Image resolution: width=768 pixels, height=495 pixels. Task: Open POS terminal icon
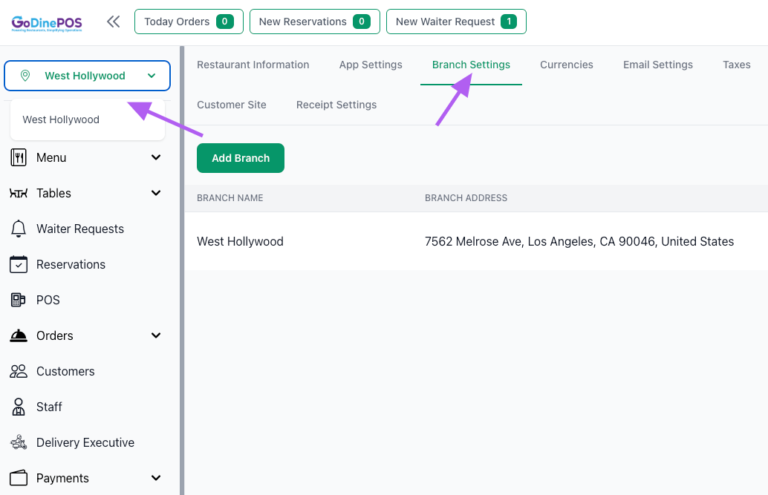19,300
